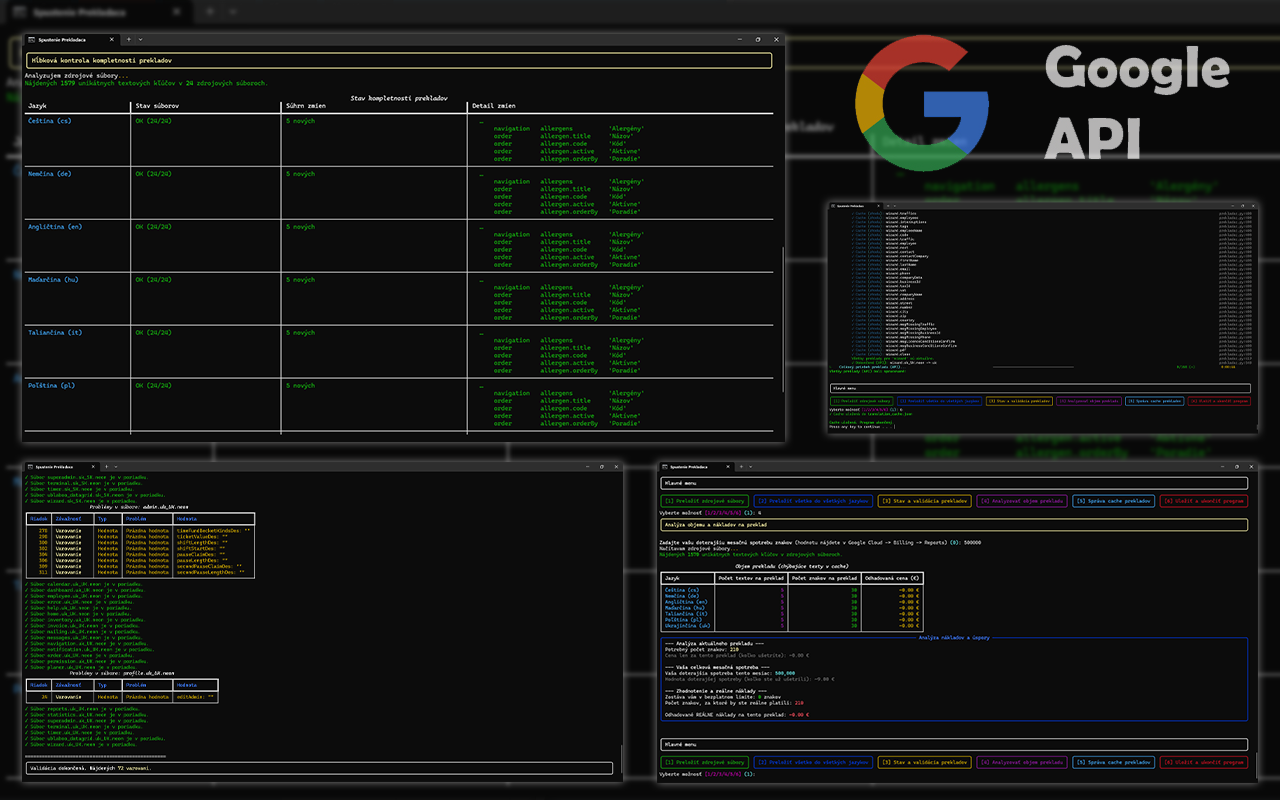Click the 'Analýza objemu a nákladov na preklad' header
Image resolution: width=1280 pixels, height=800 pixels.
point(954,524)
